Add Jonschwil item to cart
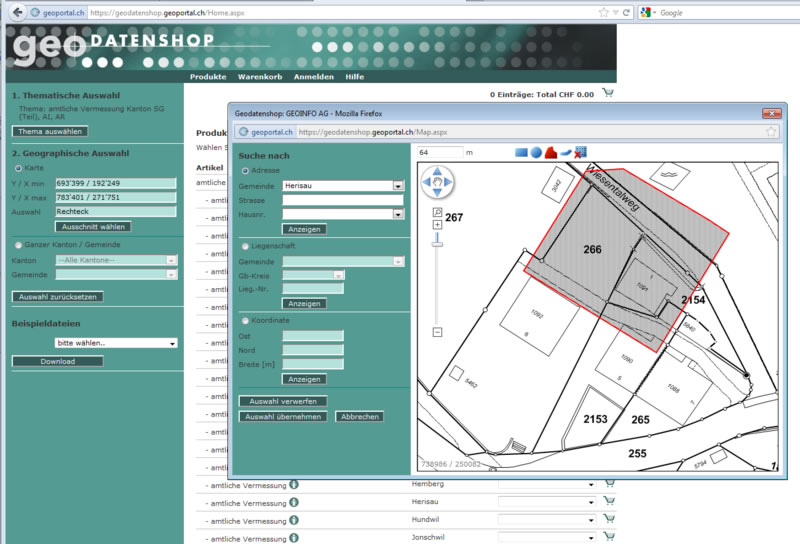This screenshot has width=800, height=544. tap(609, 536)
